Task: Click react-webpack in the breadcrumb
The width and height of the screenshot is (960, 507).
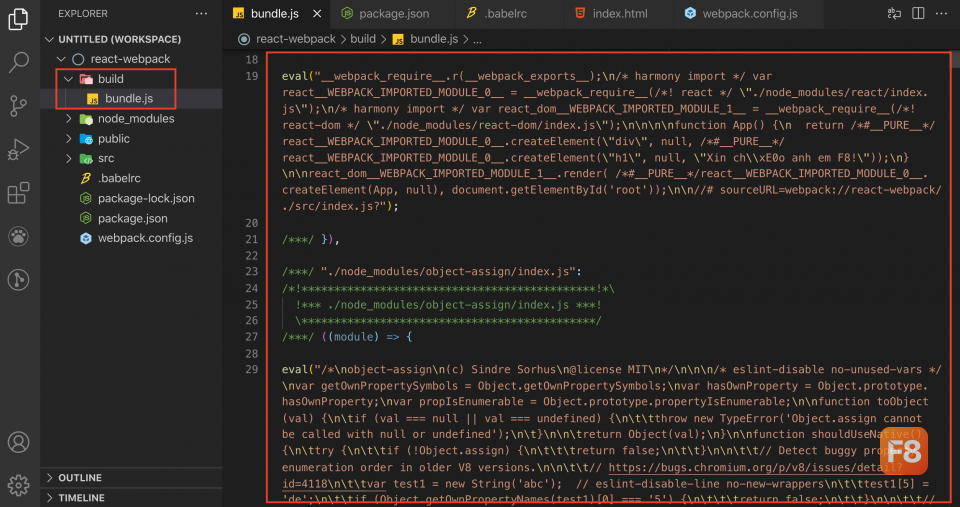Action: tap(296, 39)
